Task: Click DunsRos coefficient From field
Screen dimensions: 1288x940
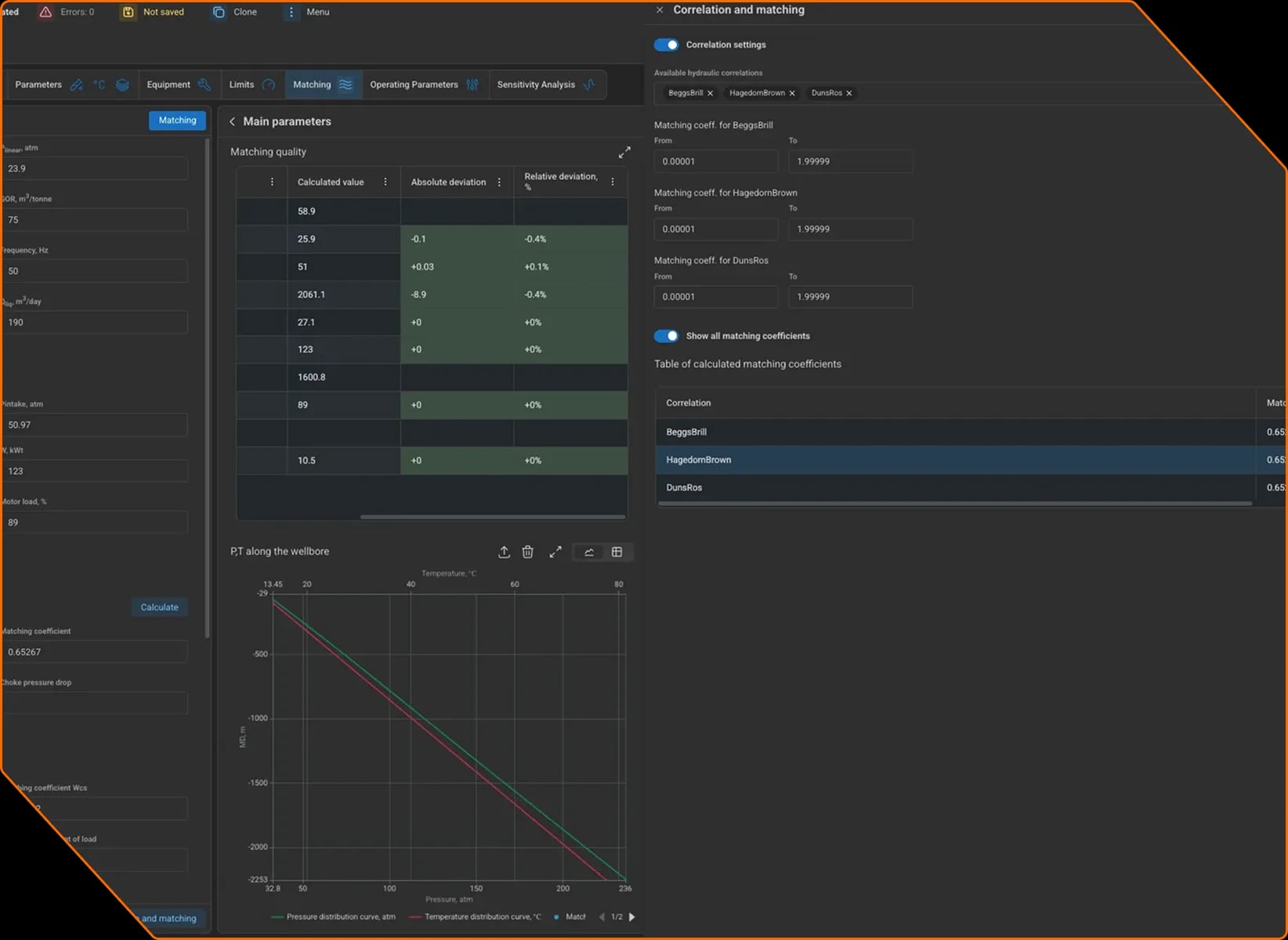Action: [716, 297]
